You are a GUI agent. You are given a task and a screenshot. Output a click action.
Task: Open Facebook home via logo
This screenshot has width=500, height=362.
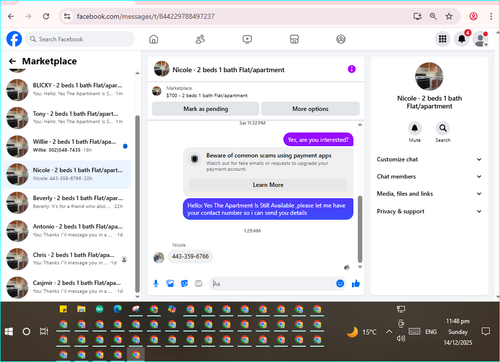[14, 39]
